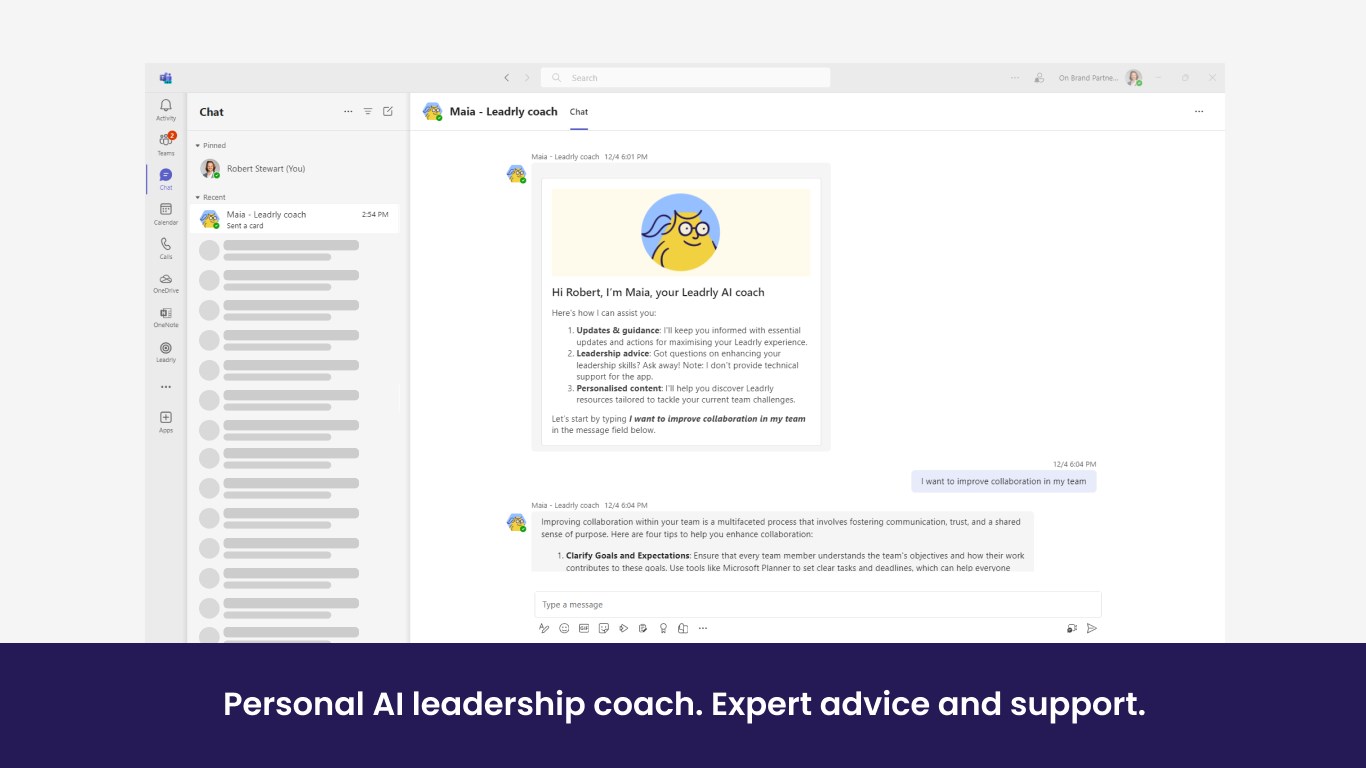Open the GIF picker

(584, 628)
